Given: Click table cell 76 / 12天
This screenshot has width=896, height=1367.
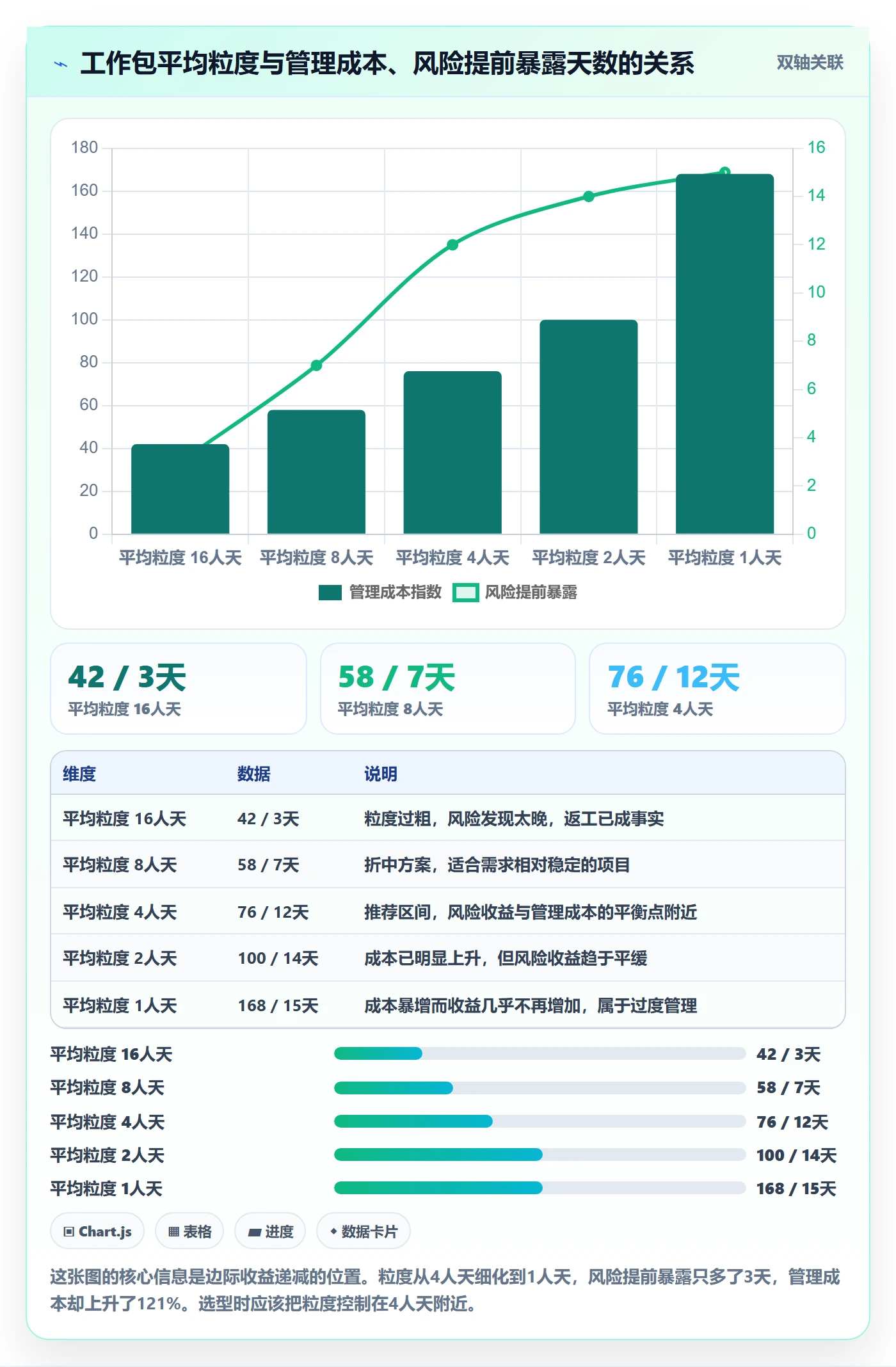Looking at the screenshot, I should (x=273, y=912).
